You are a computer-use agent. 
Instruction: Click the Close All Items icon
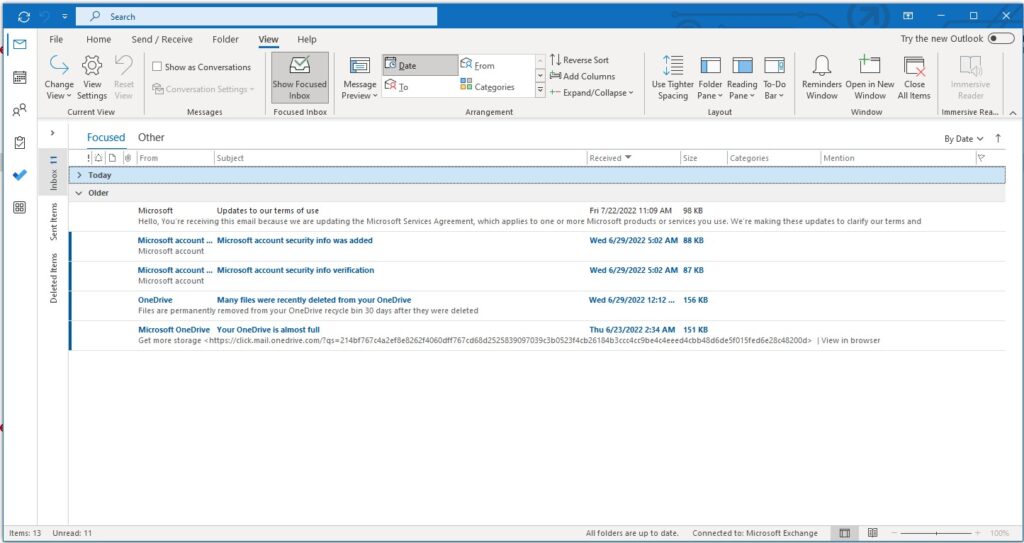tap(914, 66)
